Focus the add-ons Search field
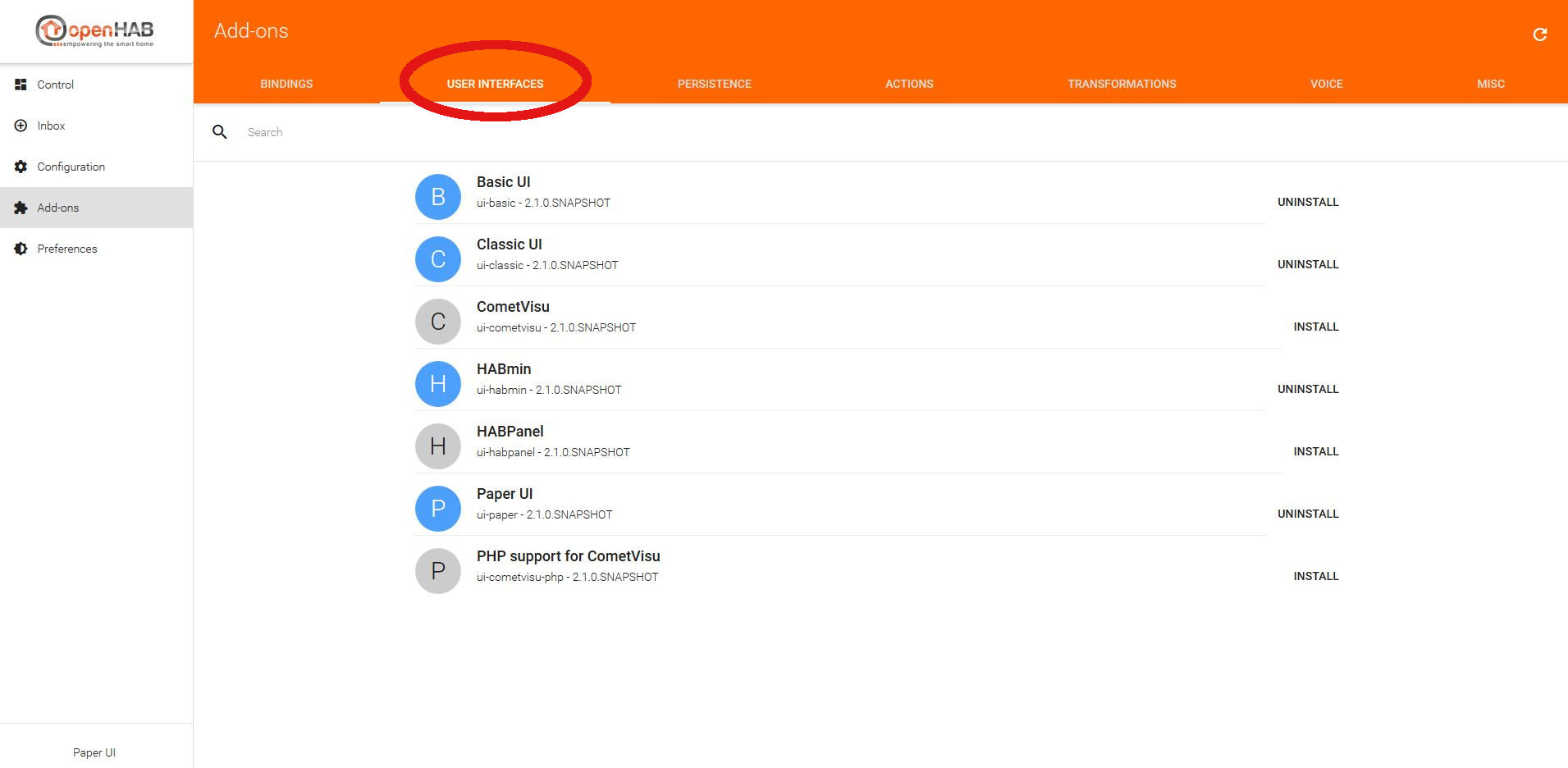Image resolution: width=1568 pixels, height=768 pixels. pyautogui.click(x=899, y=132)
